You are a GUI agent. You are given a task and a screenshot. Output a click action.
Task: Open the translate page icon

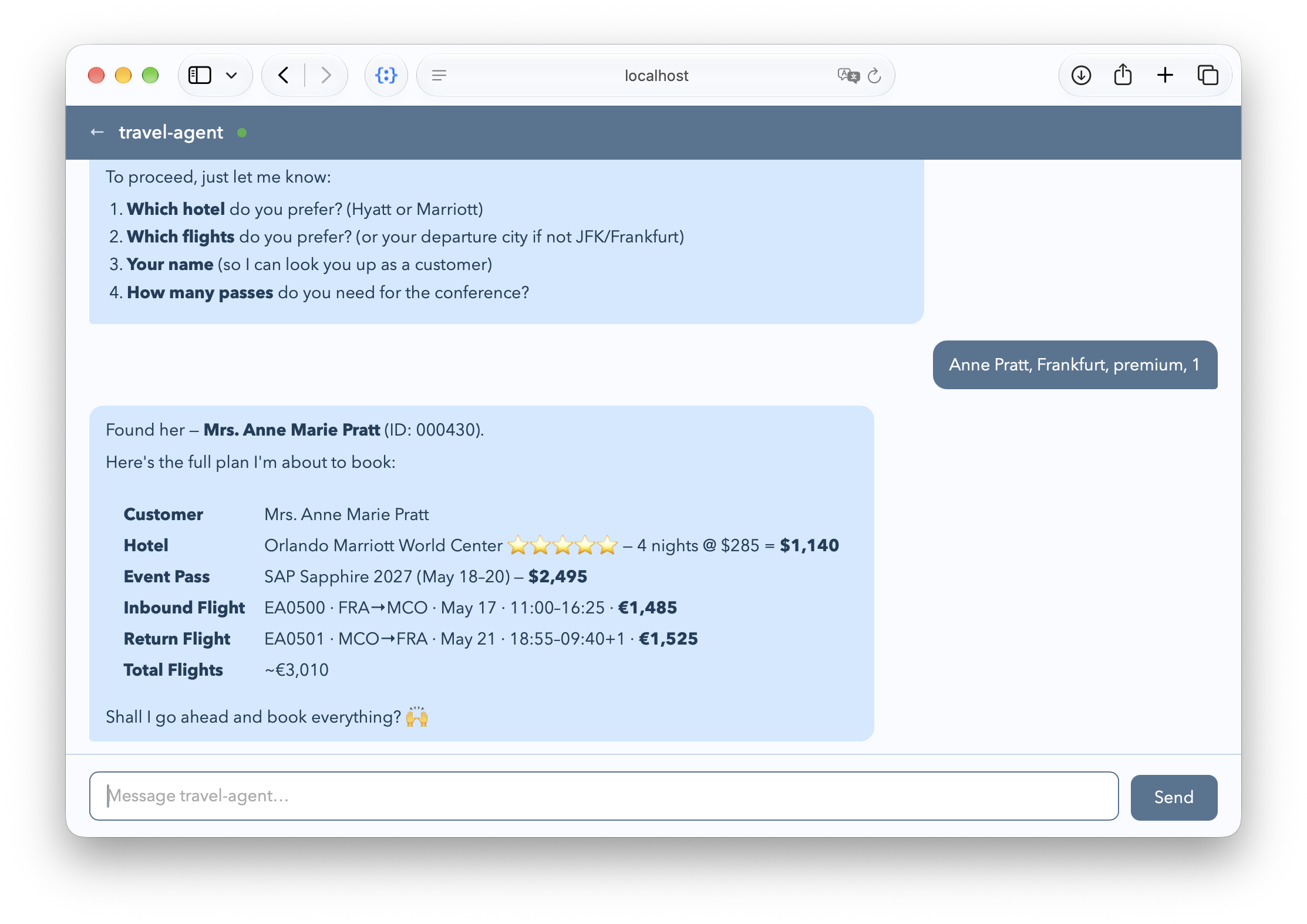pos(848,75)
